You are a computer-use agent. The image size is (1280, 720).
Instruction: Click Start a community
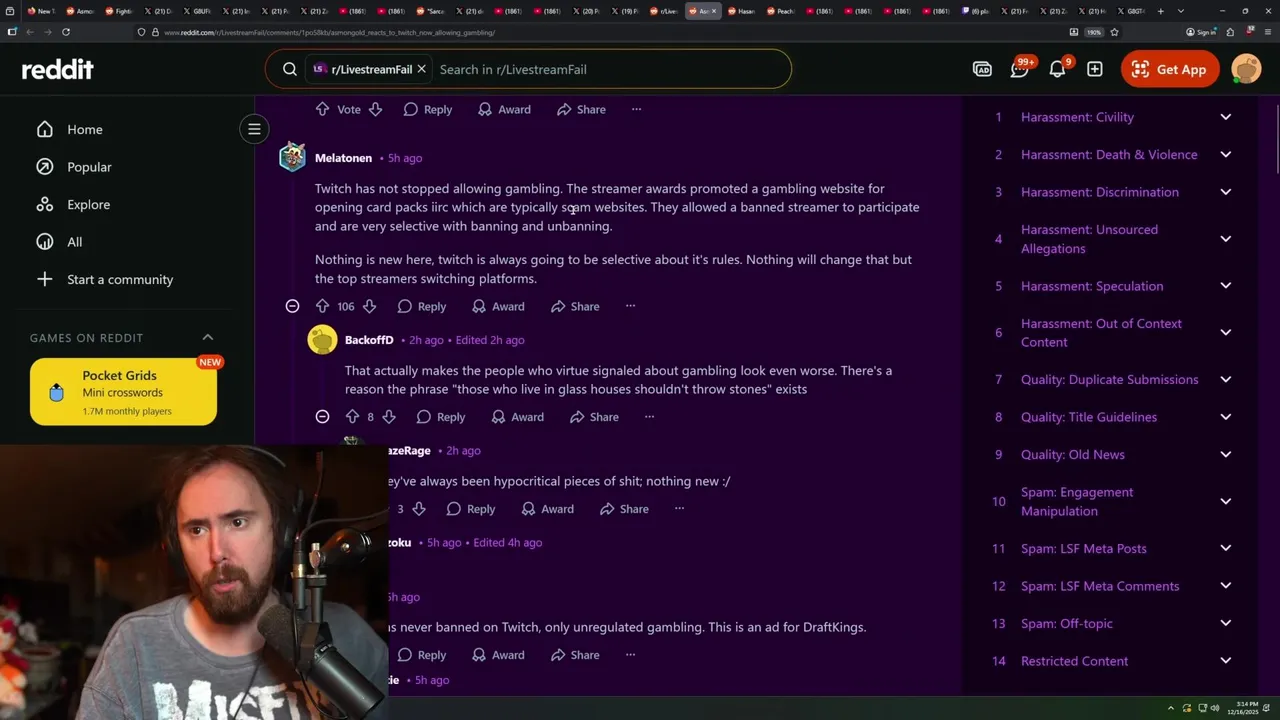click(120, 279)
